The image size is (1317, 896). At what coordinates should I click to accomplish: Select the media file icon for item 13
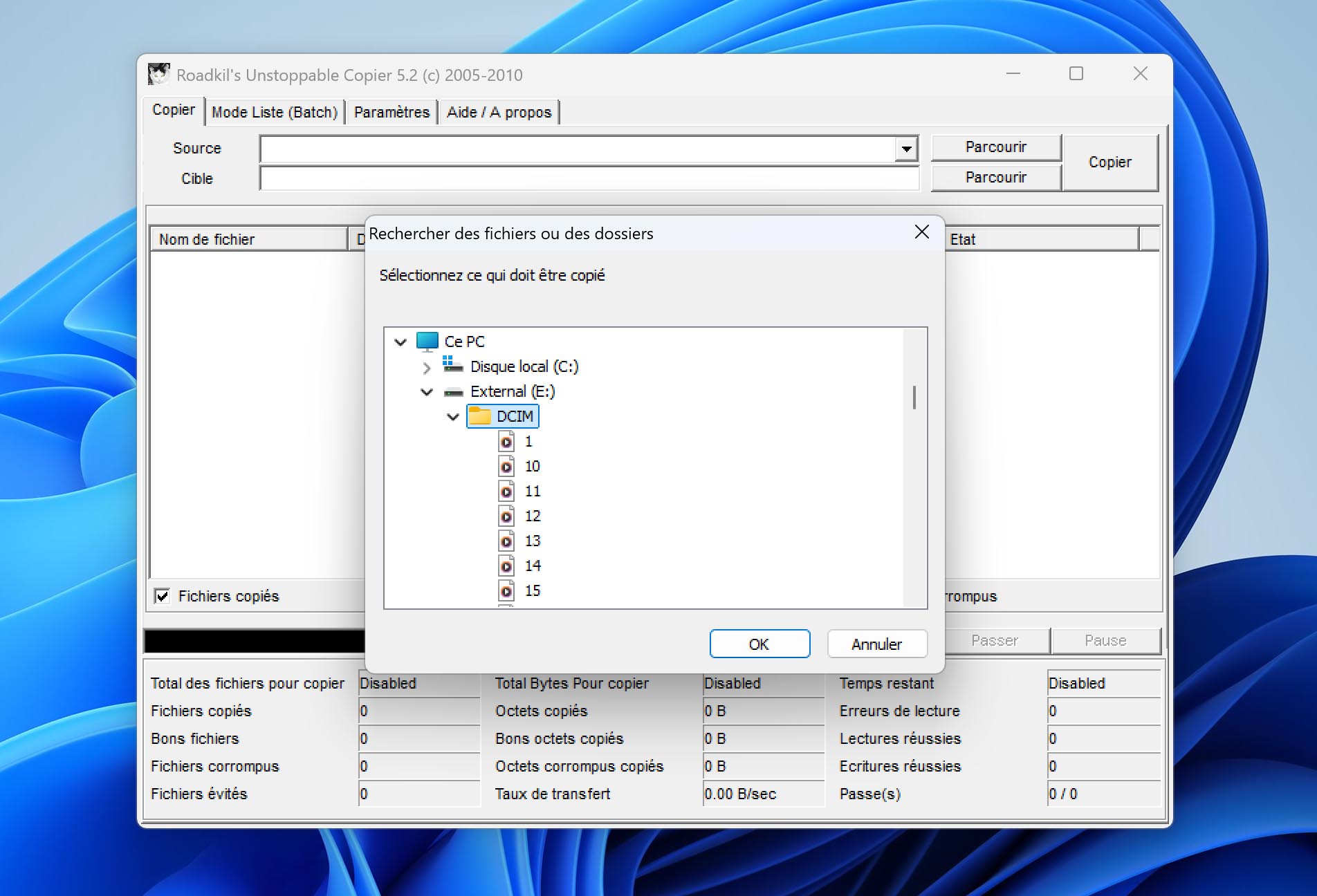[x=506, y=541]
